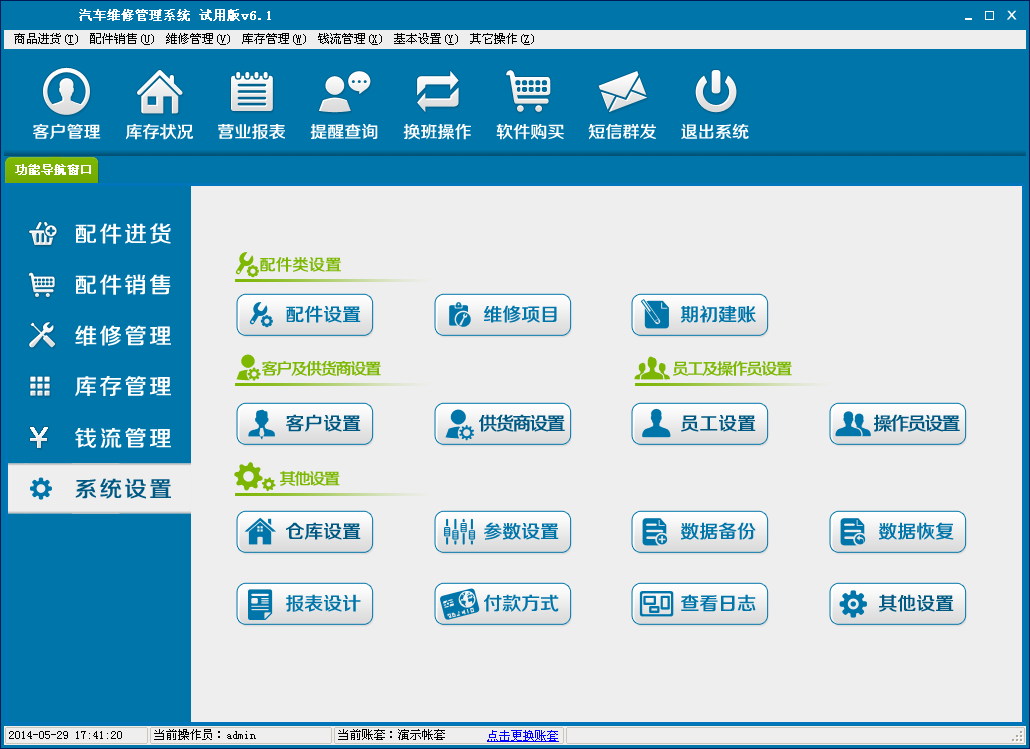1030x749 pixels.
Task: Click the 配件设置 button
Action: point(305,315)
